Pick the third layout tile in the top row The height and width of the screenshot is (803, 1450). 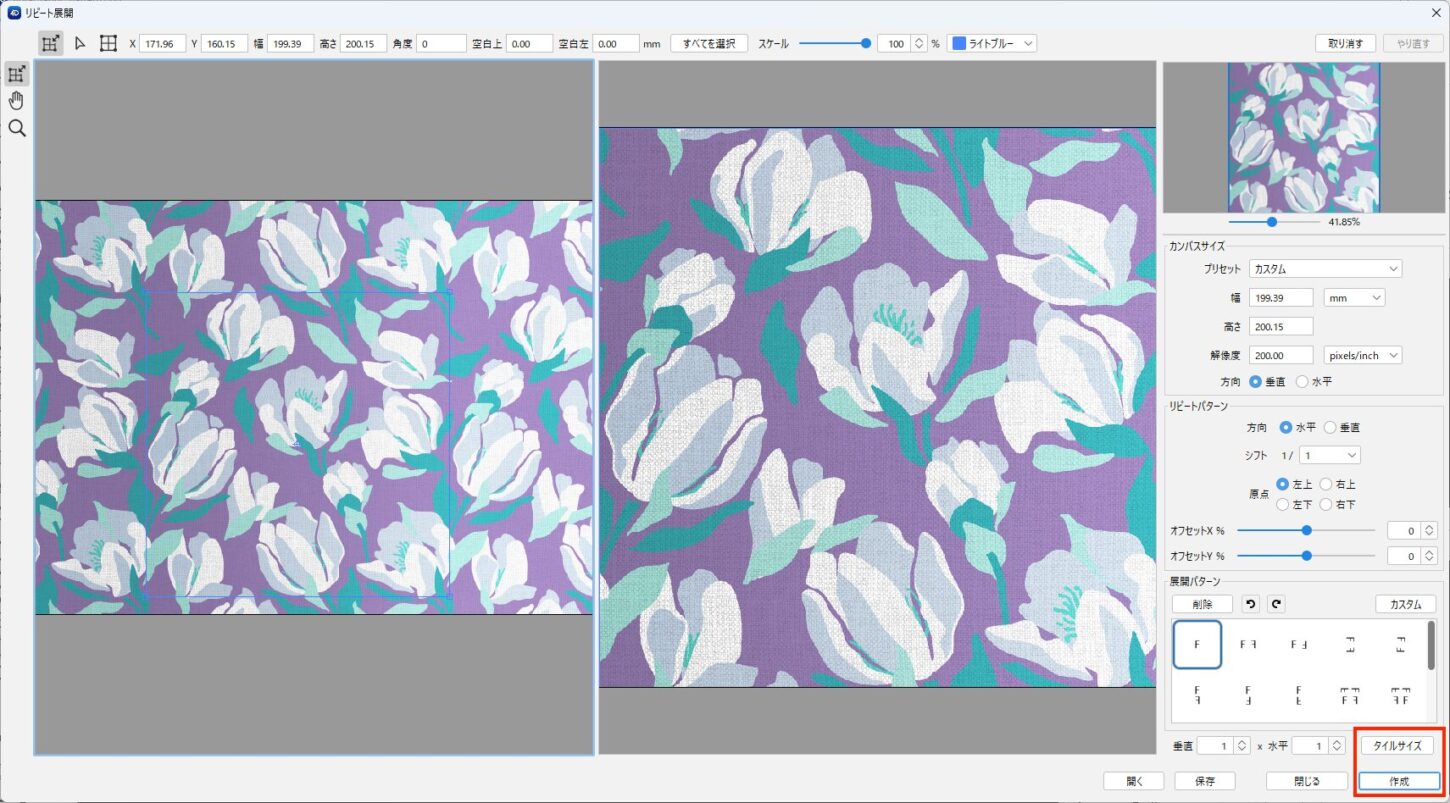tap(1298, 644)
